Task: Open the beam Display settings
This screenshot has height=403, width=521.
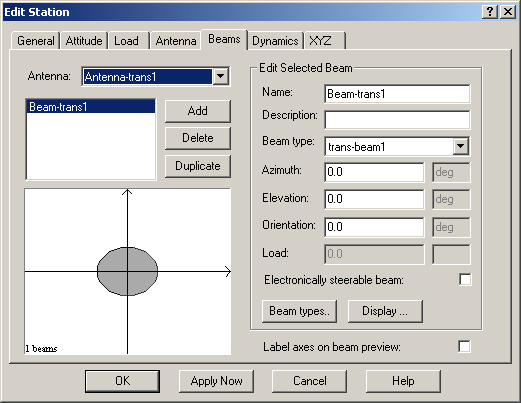Action: 385,311
